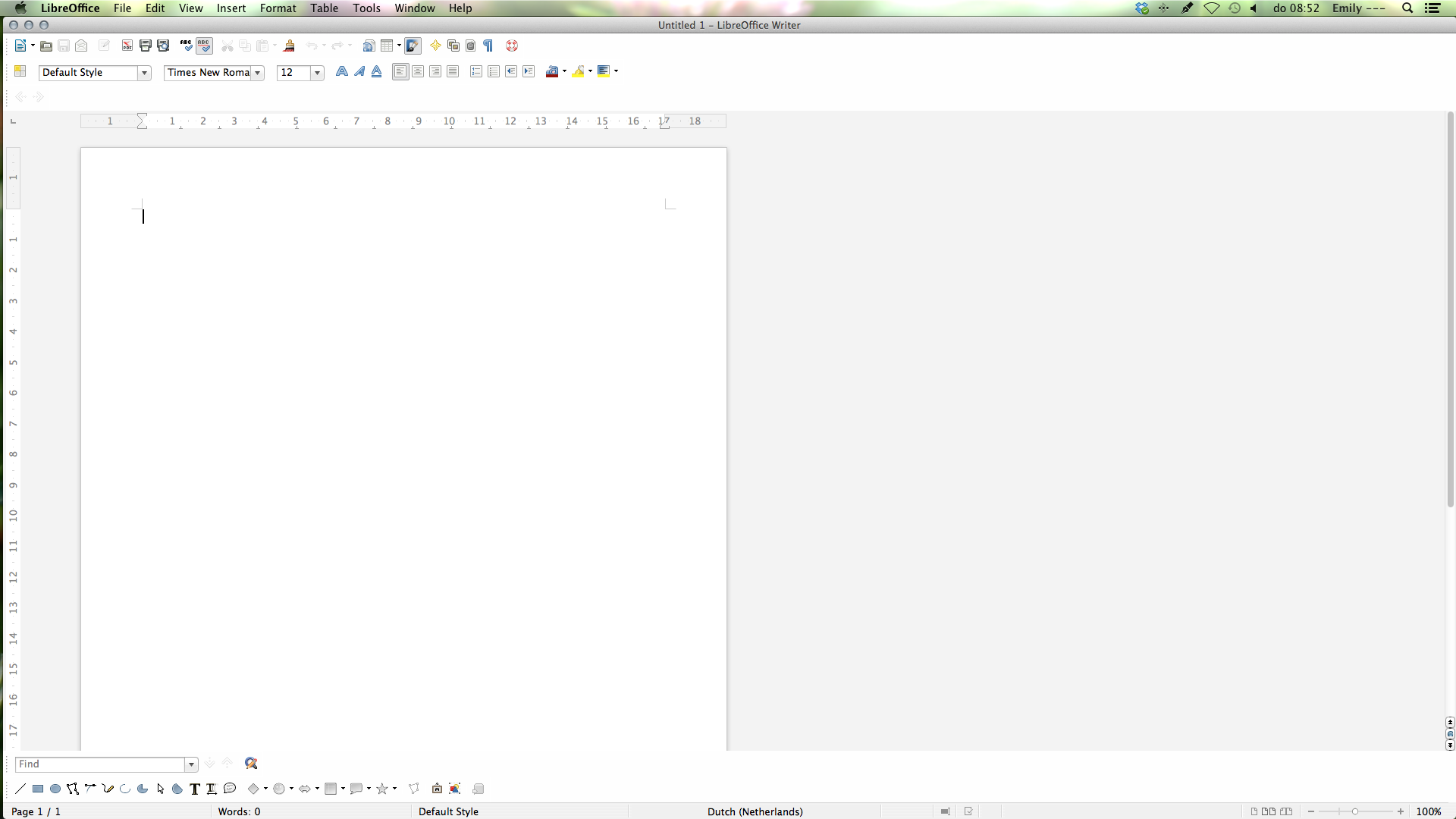
Task: Enable Centered paragraph alignment
Action: (x=418, y=71)
